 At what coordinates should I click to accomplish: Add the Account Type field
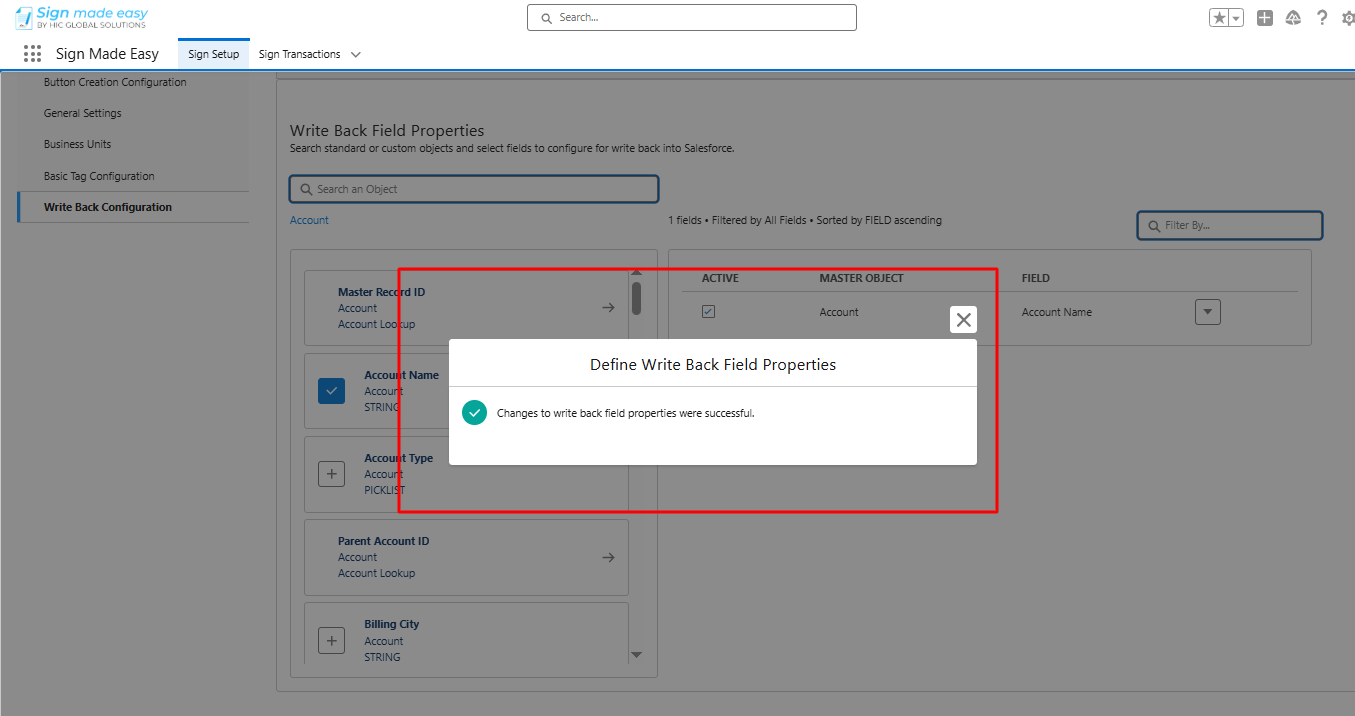332,474
